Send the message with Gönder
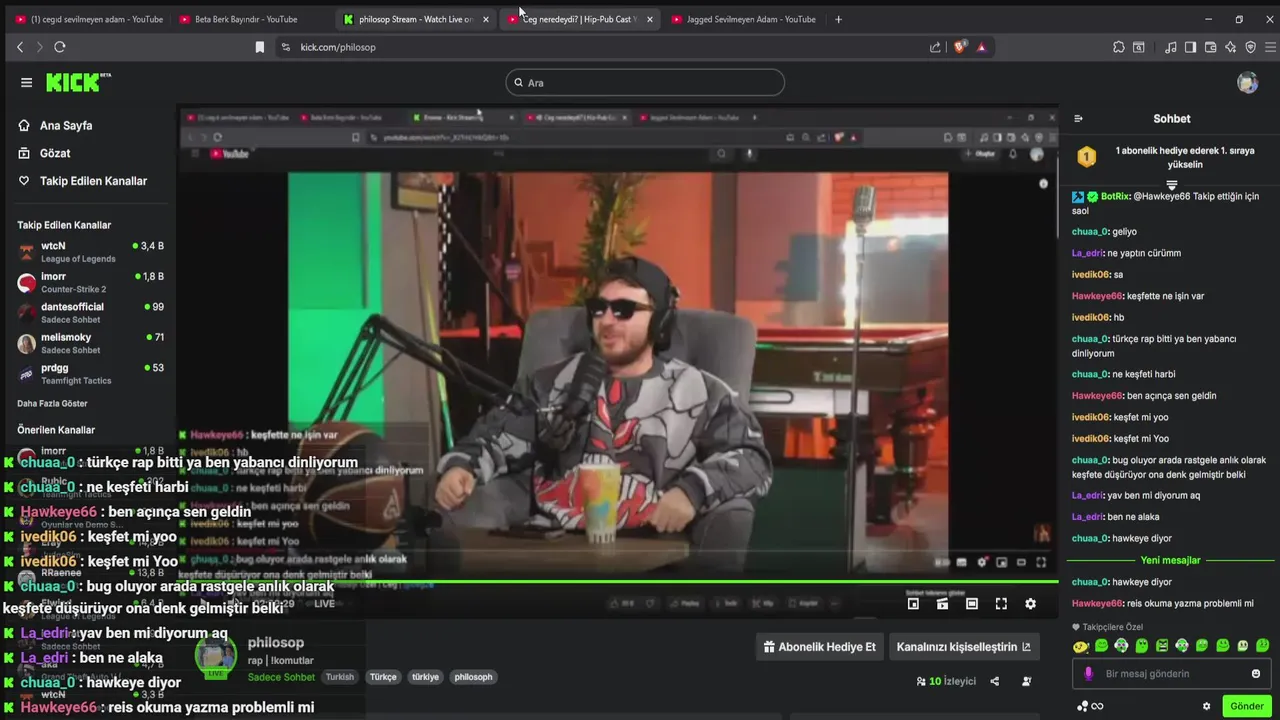This screenshot has height=720, width=1280. pos(1246,706)
